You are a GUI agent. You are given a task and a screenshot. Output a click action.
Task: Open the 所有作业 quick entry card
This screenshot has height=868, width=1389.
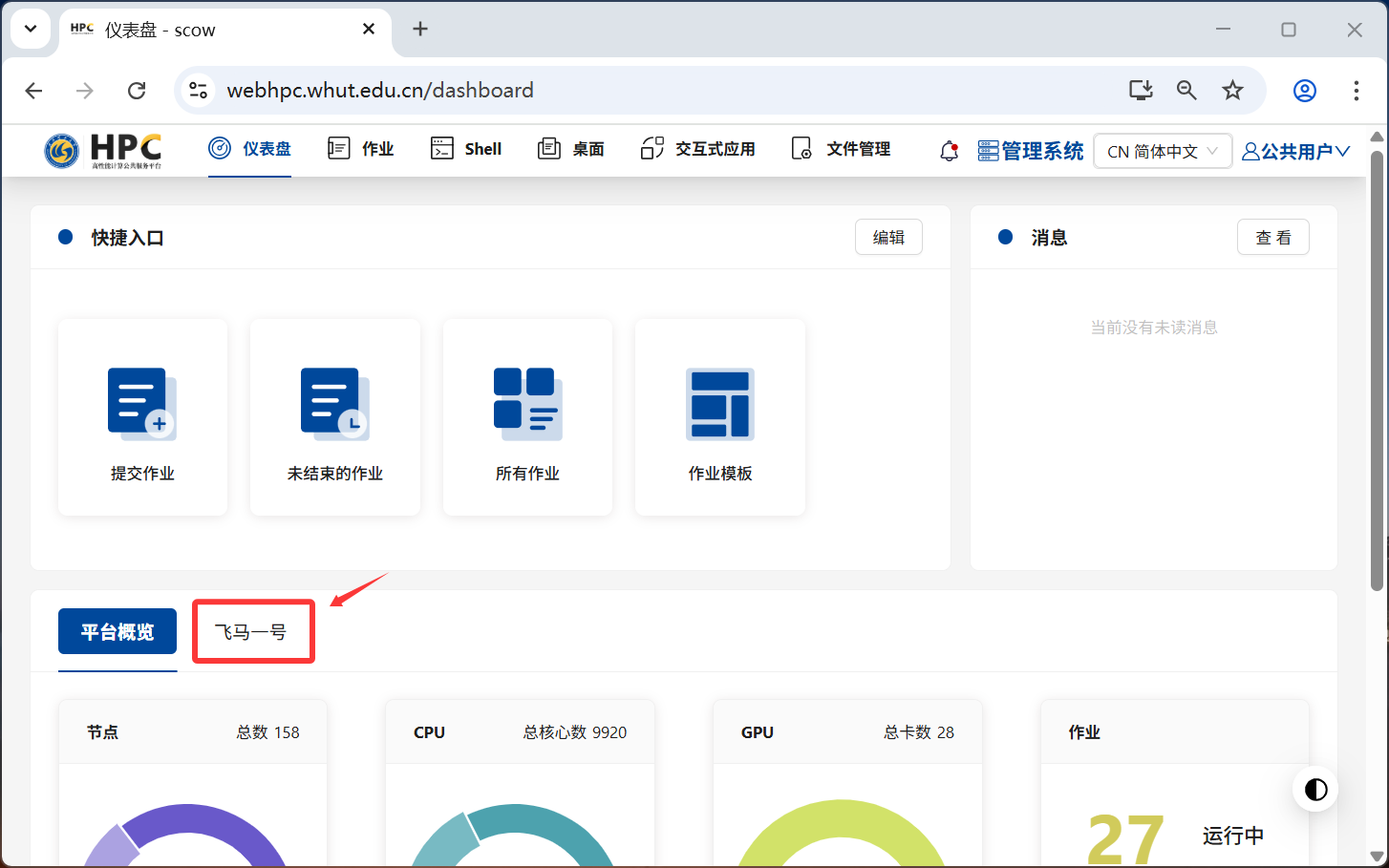pyautogui.click(x=527, y=417)
